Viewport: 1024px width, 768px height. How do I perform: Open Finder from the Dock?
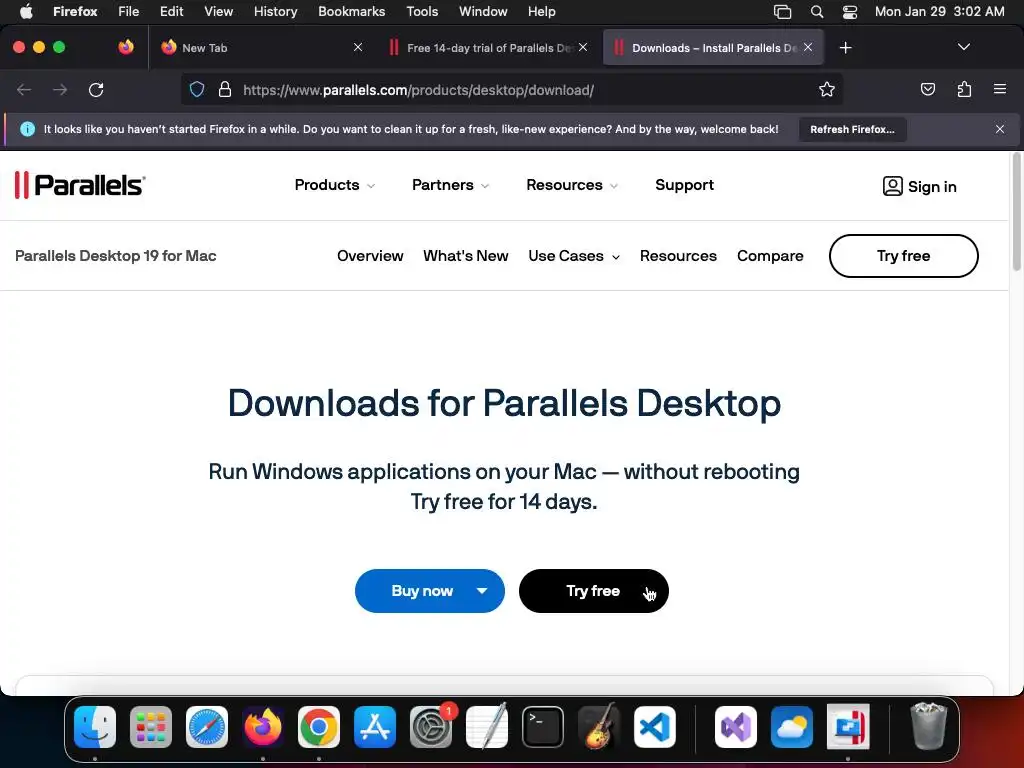click(x=95, y=726)
